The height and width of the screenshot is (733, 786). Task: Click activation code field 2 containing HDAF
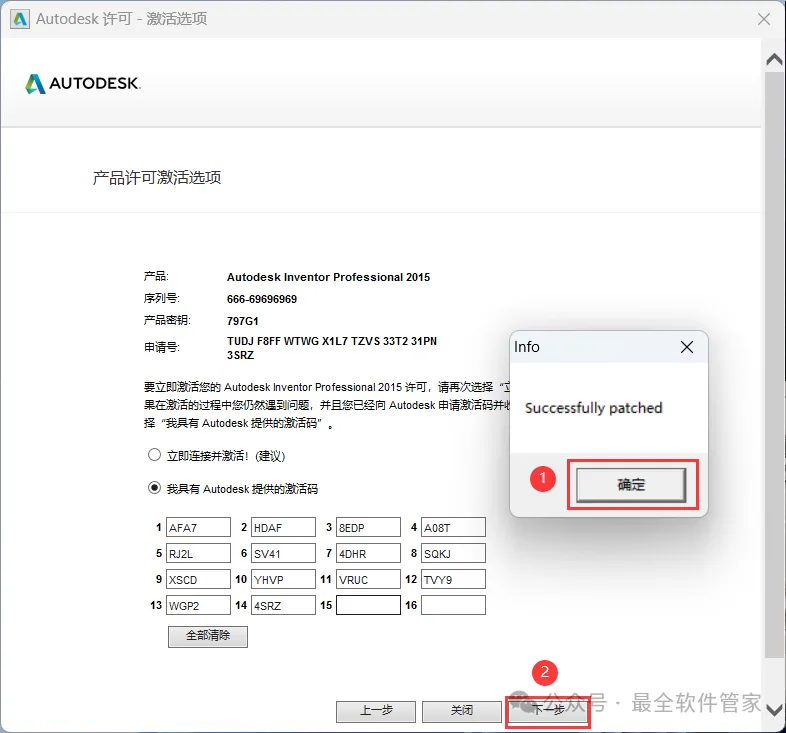(x=283, y=527)
